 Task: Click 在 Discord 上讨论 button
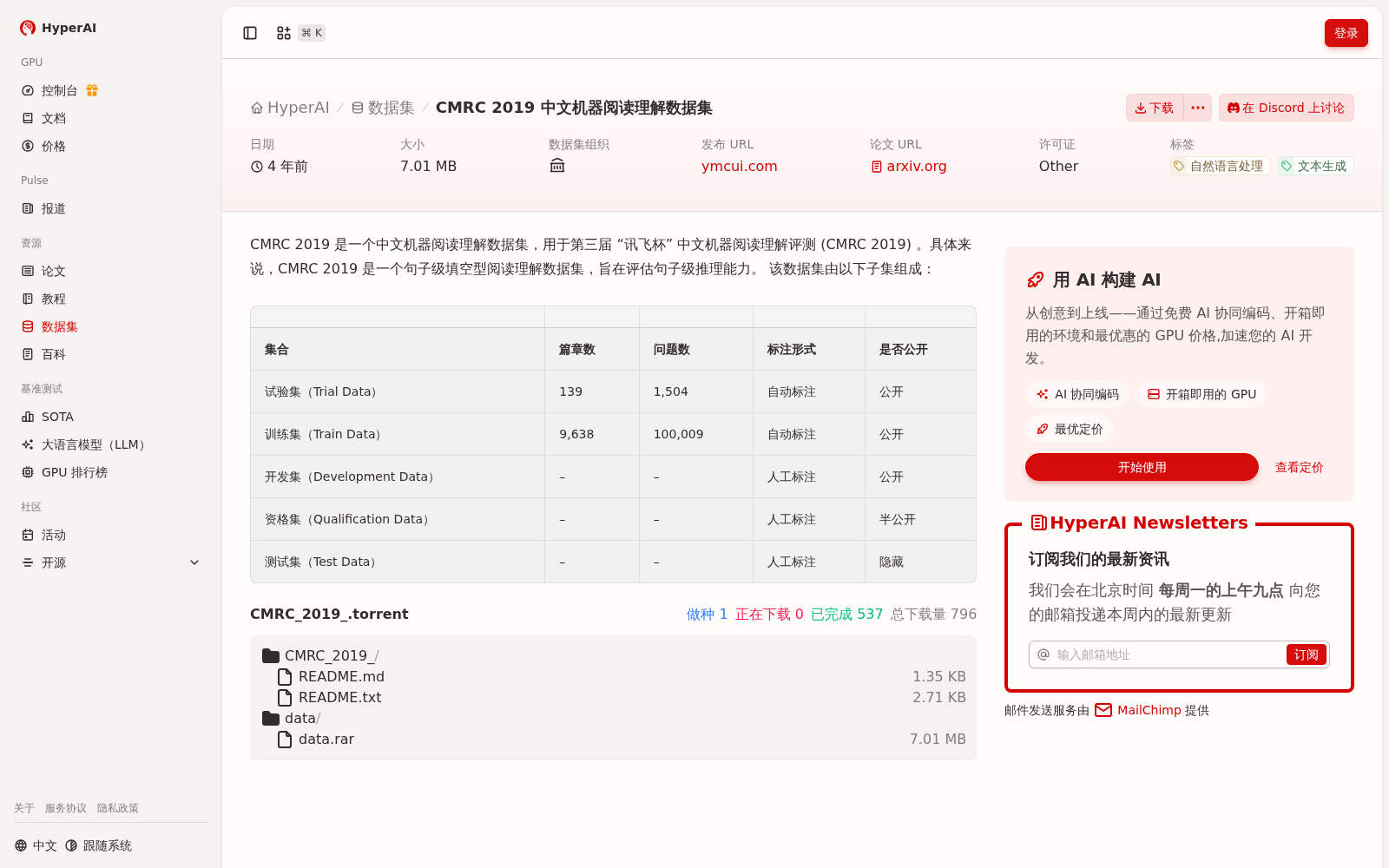pyautogui.click(x=1286, y=108)
